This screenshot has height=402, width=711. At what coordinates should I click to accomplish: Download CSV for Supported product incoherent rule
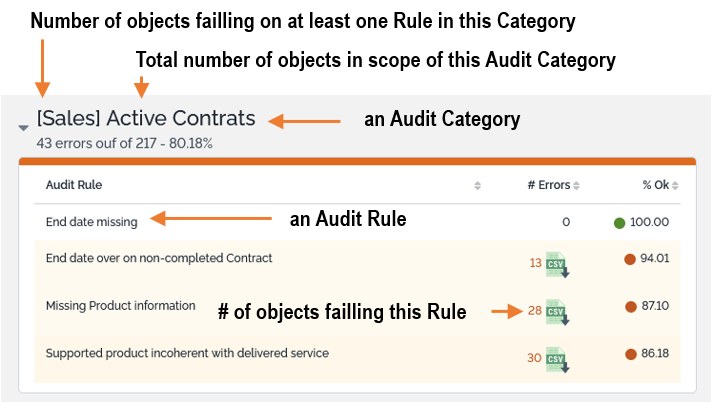(558, 358)
